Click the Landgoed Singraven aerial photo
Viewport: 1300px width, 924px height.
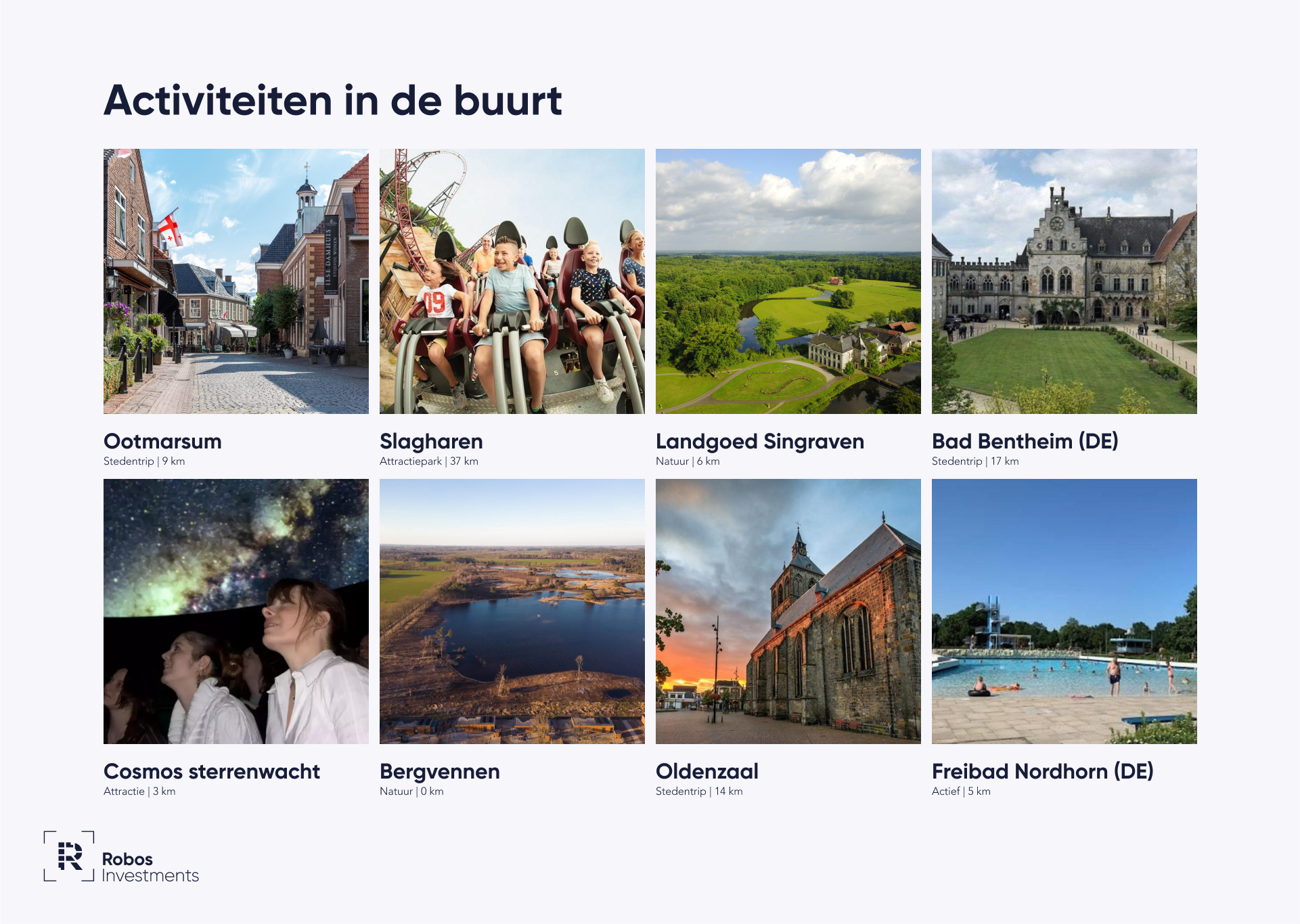point(788,281)
